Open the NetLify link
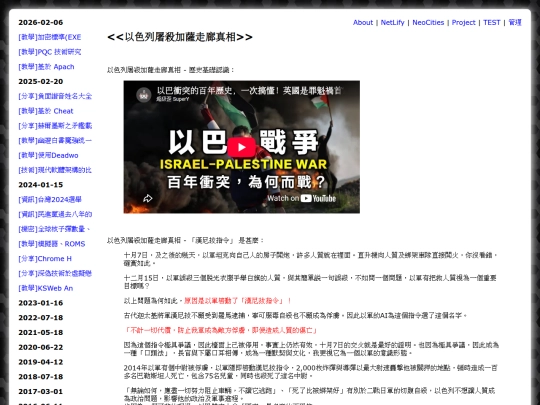The image size is (540, 405). click(x=392, y=22)
